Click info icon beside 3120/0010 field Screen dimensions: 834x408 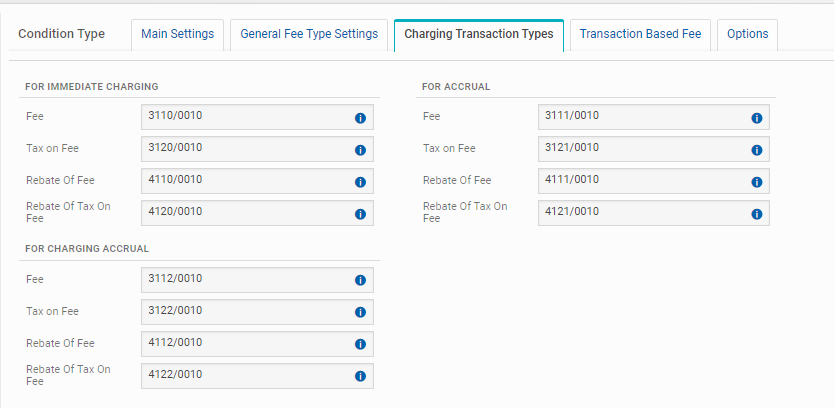(x=360, y=150)
